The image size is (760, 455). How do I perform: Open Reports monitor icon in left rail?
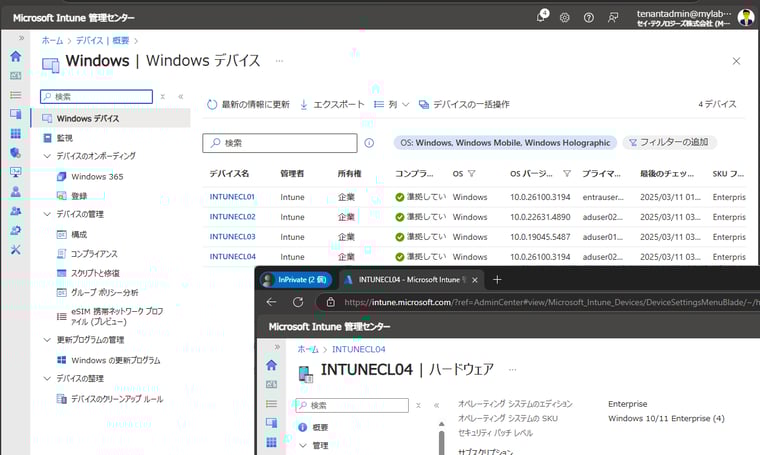pos(16,173)
